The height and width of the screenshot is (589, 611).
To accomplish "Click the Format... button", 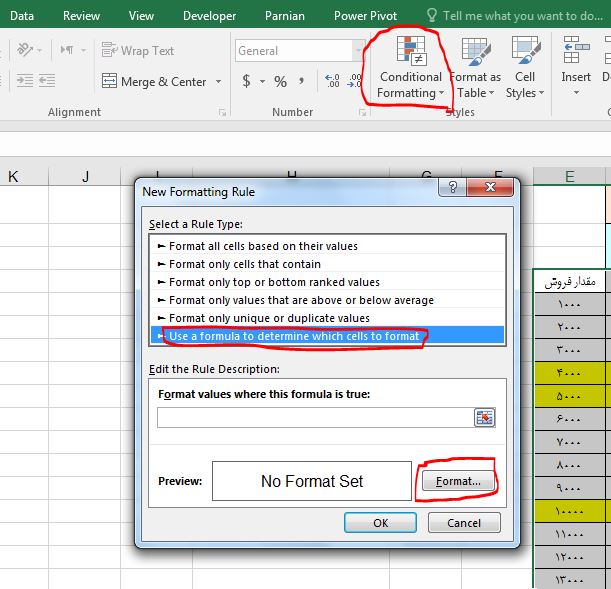I will pyautogui.click(x=458, y=481).
